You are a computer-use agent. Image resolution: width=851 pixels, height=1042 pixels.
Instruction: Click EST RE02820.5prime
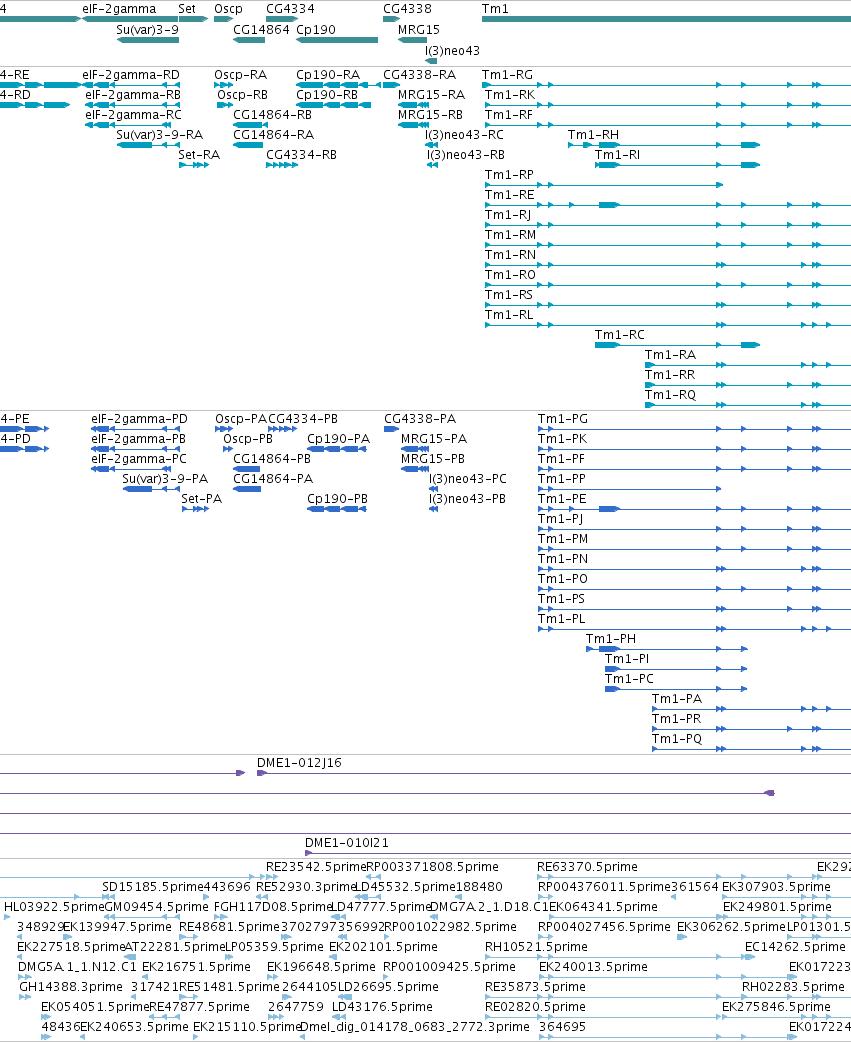click(535, 1007)
